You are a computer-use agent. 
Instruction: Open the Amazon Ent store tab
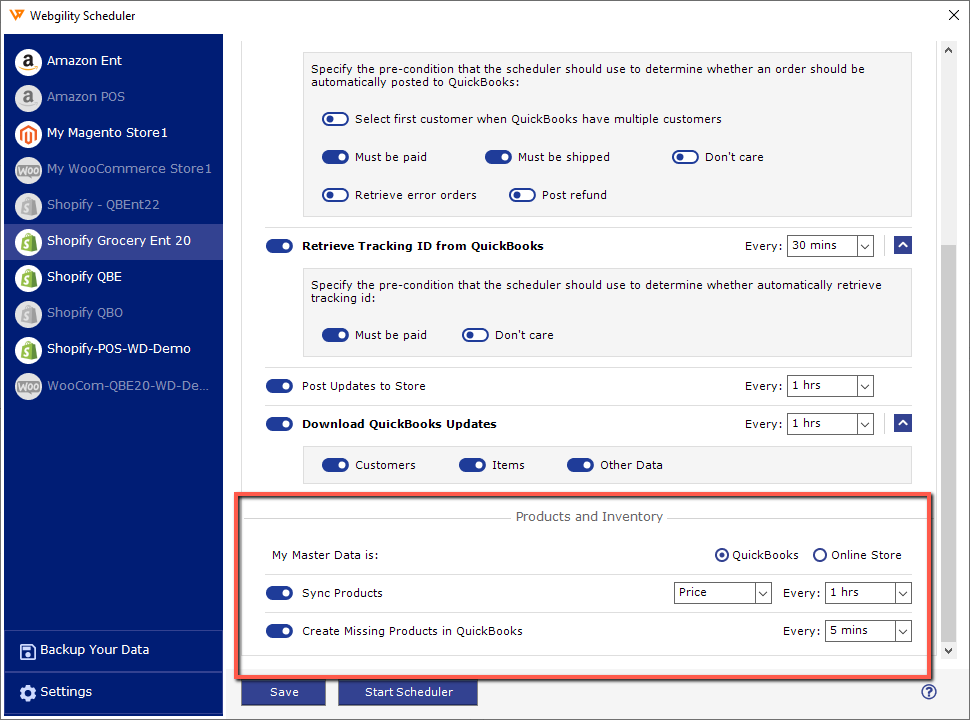[114, 62]
